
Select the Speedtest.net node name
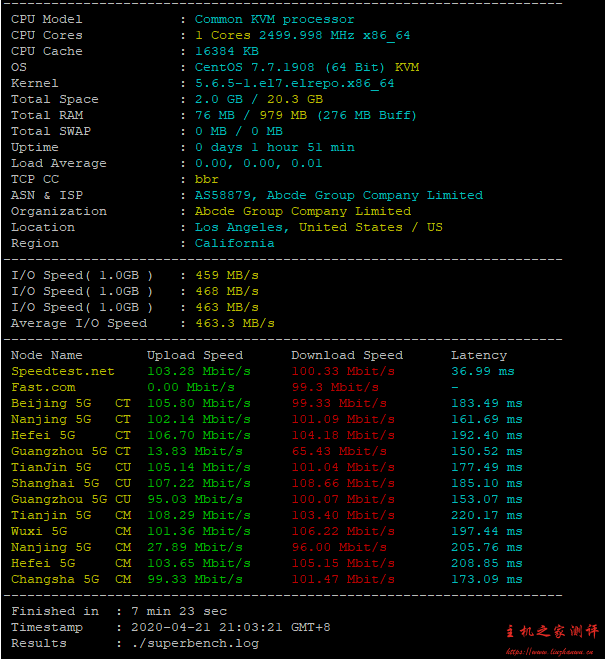point(62,371)
